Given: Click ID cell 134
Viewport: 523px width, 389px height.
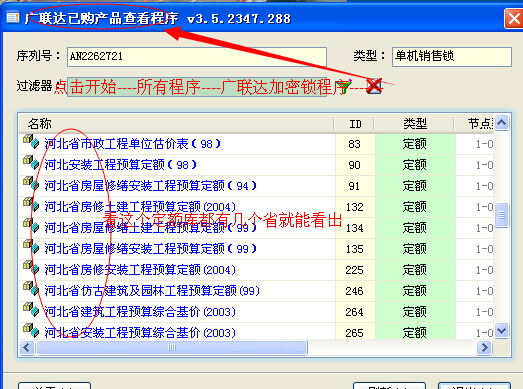Looking at the screenshot, I should click(355, 228).
